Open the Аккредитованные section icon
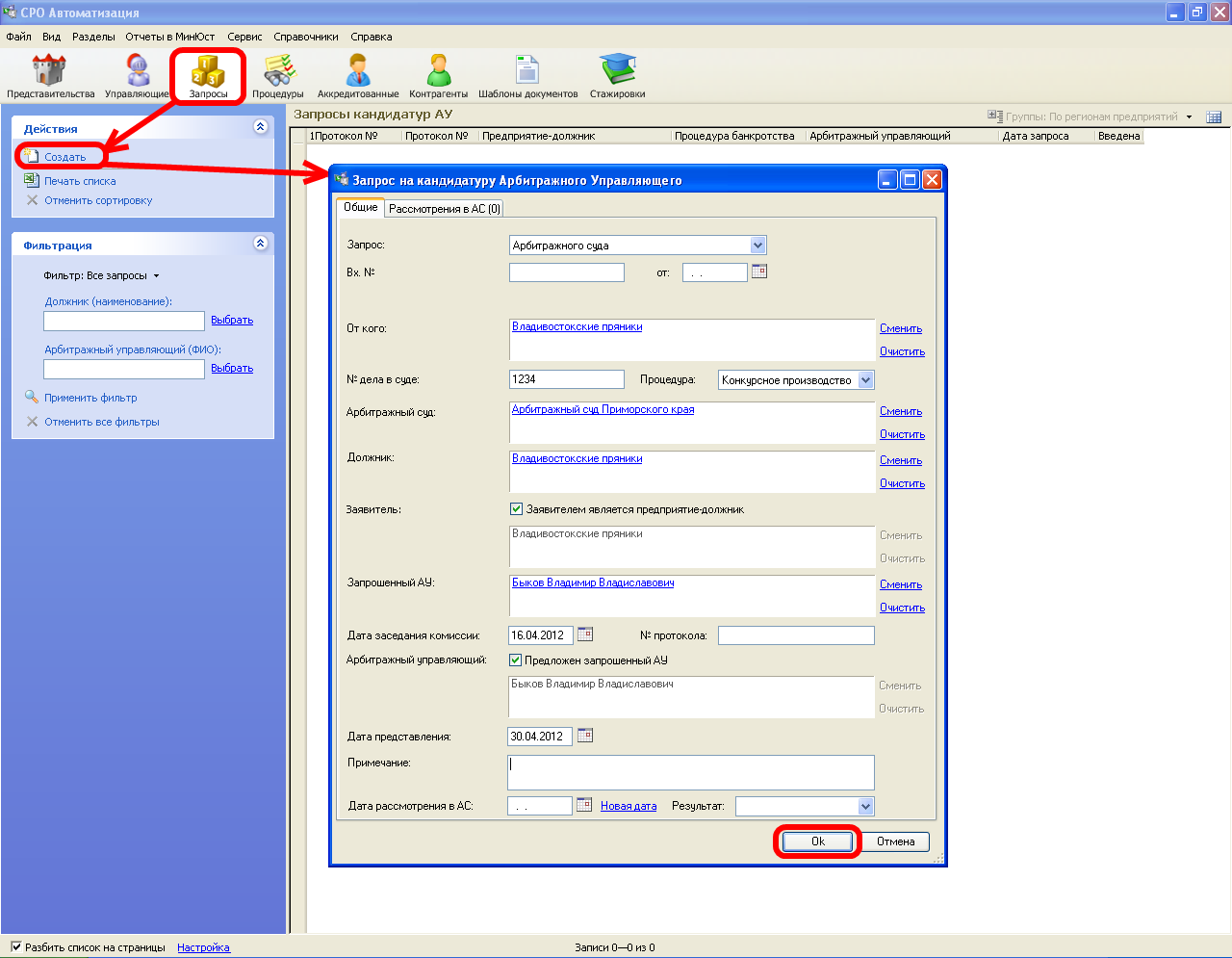 (x=358, y=75)
